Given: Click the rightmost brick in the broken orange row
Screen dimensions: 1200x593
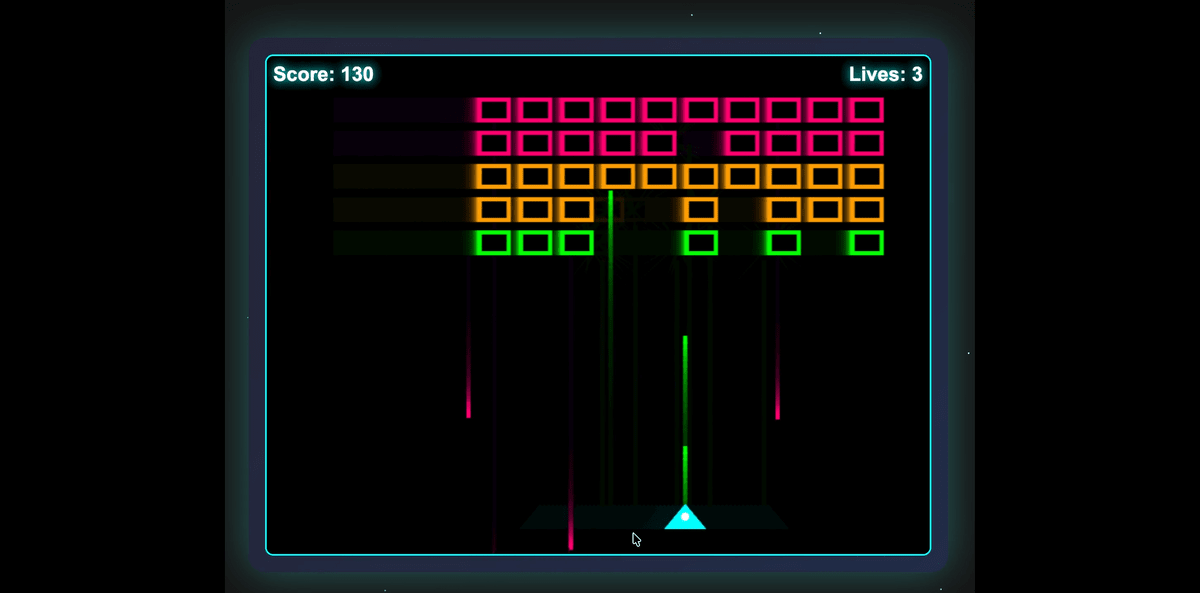Looking at the screenshot, I should (867, 210).
